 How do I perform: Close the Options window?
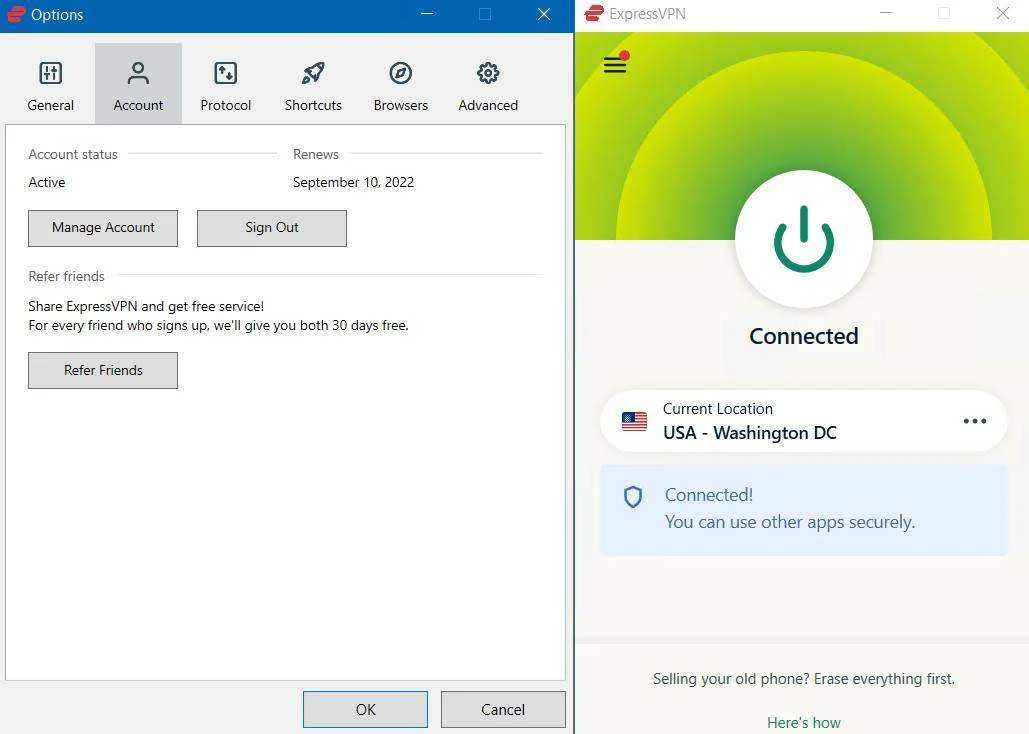(x=544, y=14)
